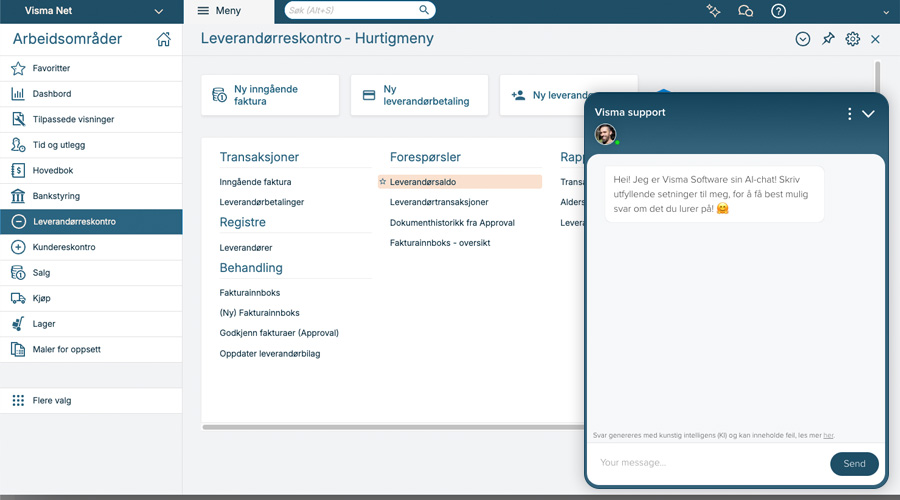This screenshot has width=900, height=500.
Task: Select Kundereskontro in sidebar
Action: pos(91,247)
